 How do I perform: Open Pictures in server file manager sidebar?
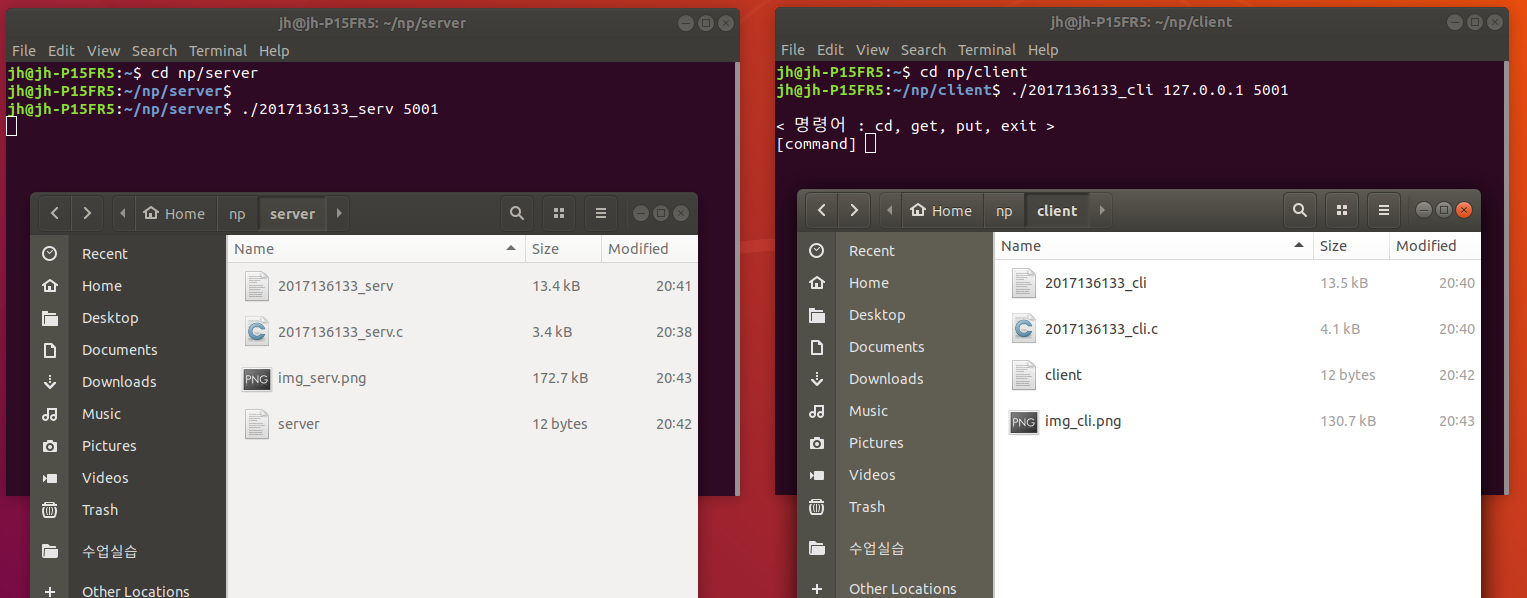(128, 446)
